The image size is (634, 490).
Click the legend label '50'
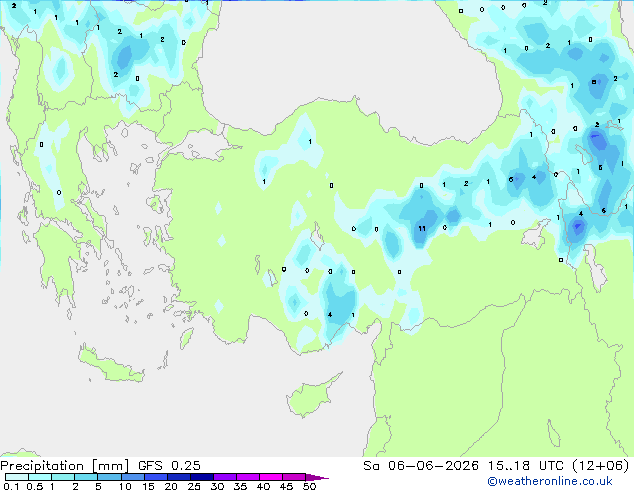point(309,486)
